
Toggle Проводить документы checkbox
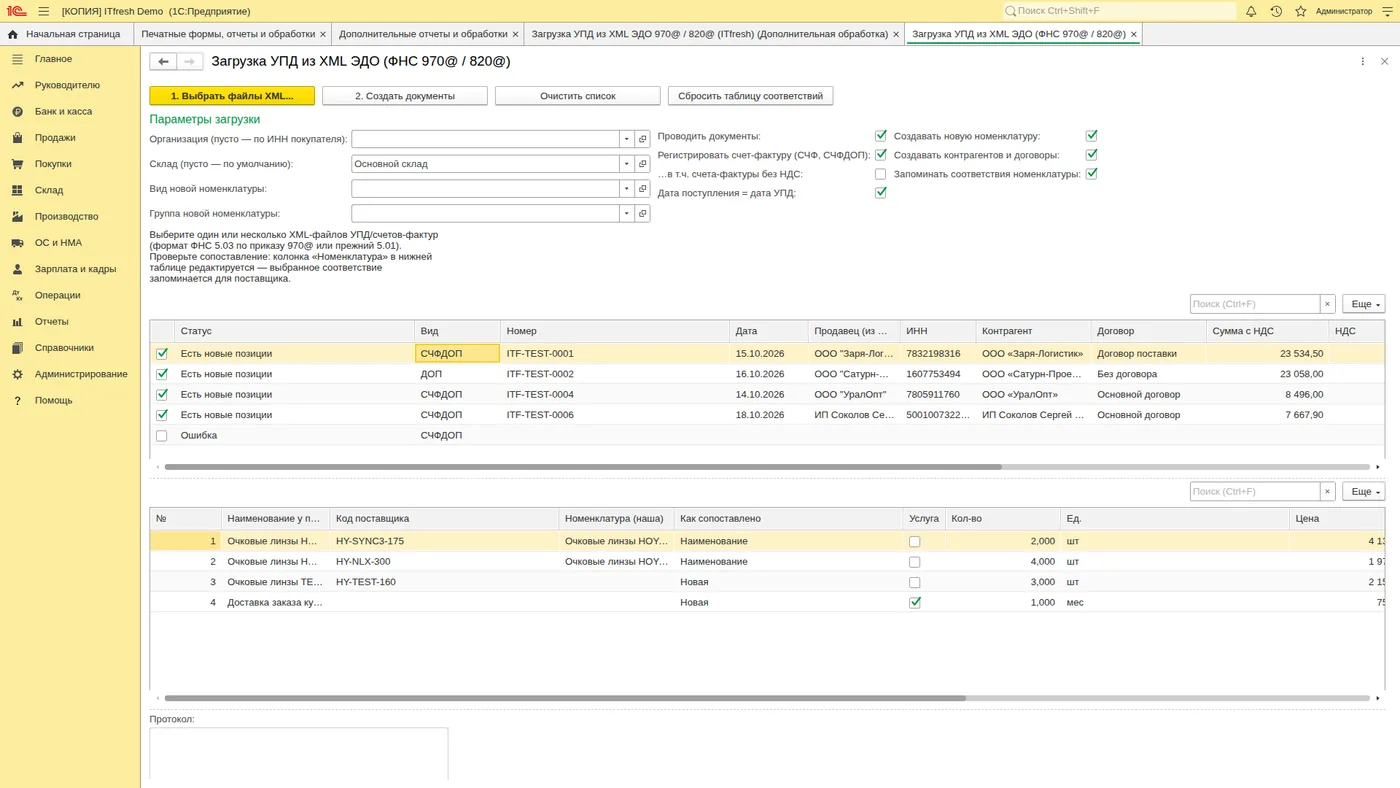[881, 136]
